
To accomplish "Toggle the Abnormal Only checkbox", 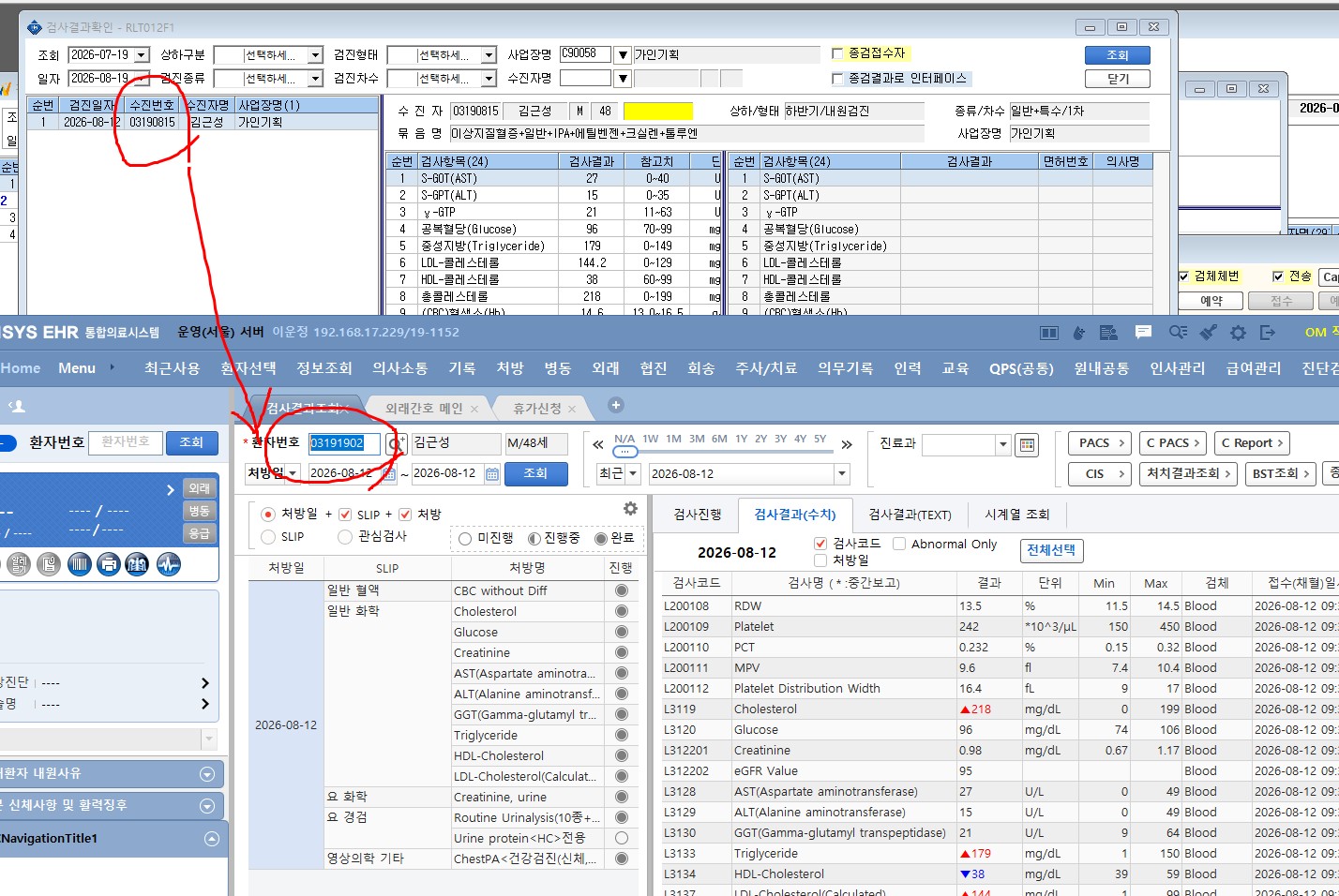I will (899, 544).
